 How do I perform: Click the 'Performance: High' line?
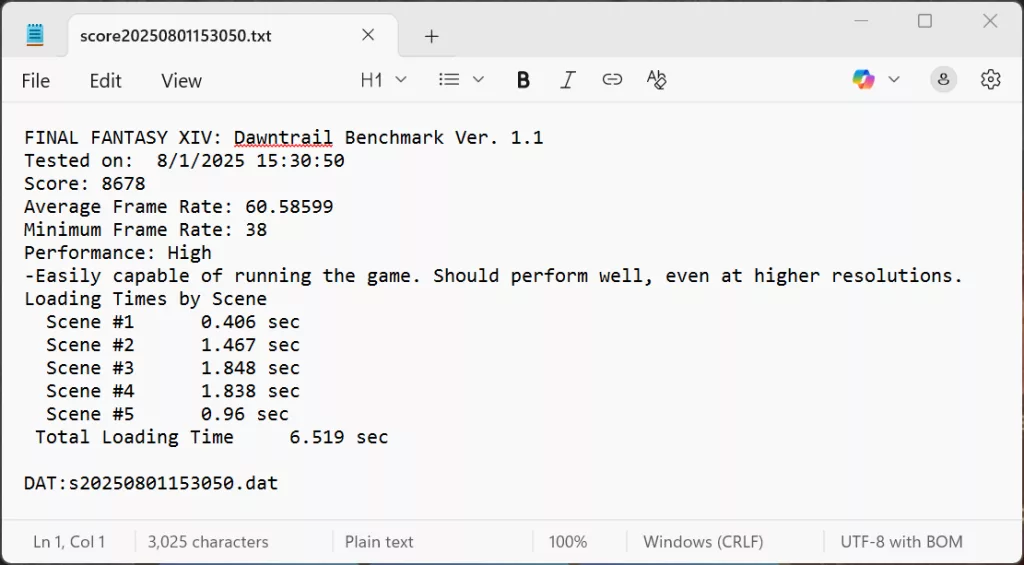pos(118,253)
